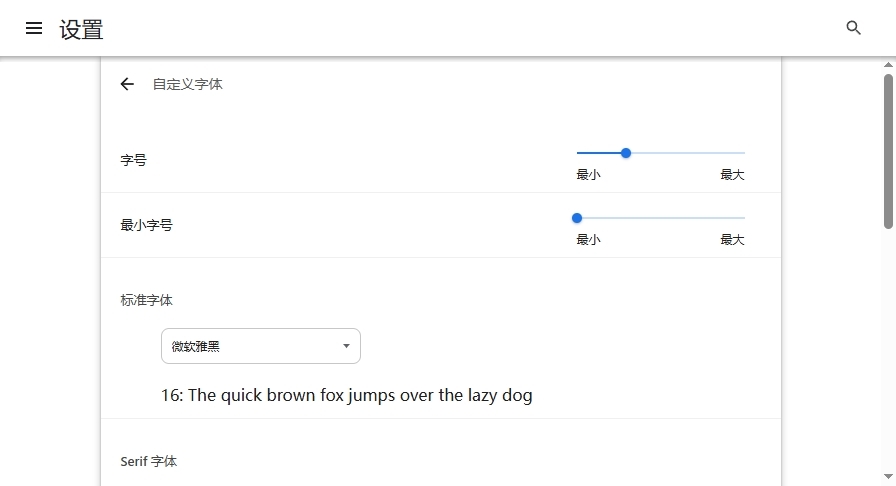The height and width of the screenshot is (486, 896).
Task: Click the 设置 page title
Action: 81,29
